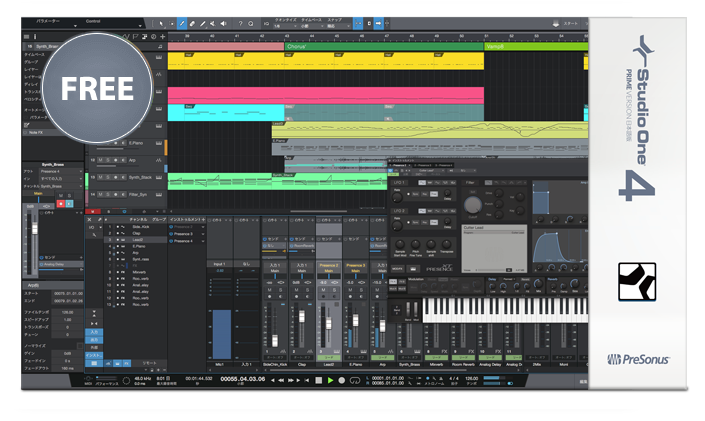Select the Mute tool
Screen dimensions: 705x421
[213, 23]
